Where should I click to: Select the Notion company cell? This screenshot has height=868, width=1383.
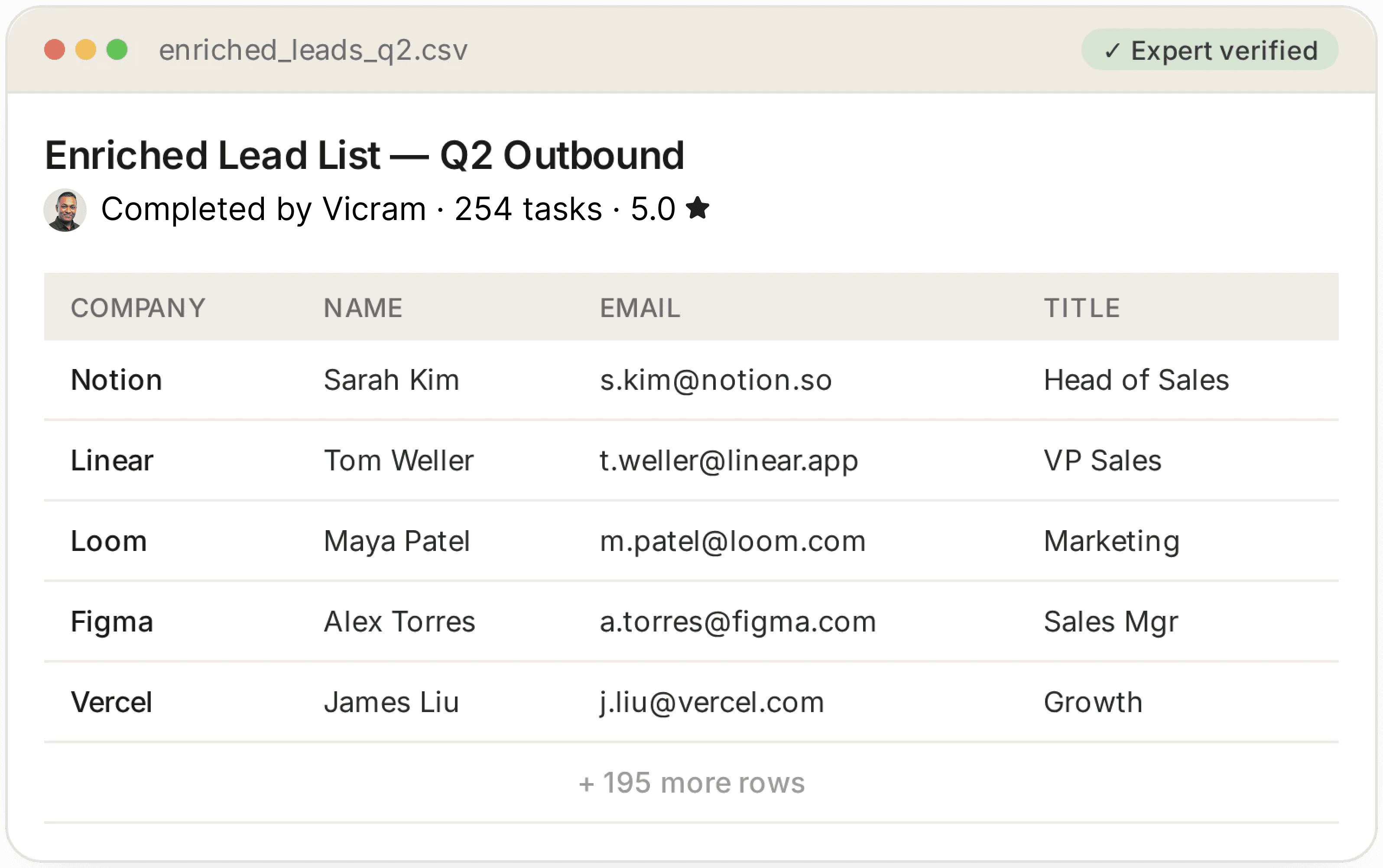coord(117,380)
